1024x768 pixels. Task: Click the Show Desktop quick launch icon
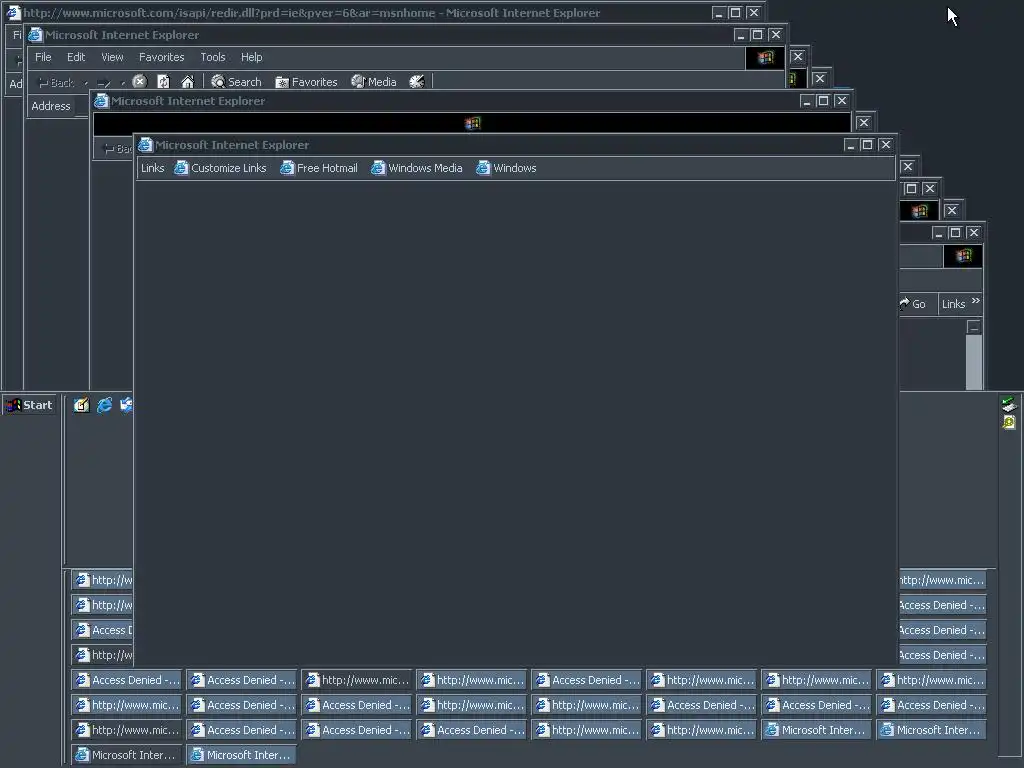pyautogui.click(x=81, y=405)
